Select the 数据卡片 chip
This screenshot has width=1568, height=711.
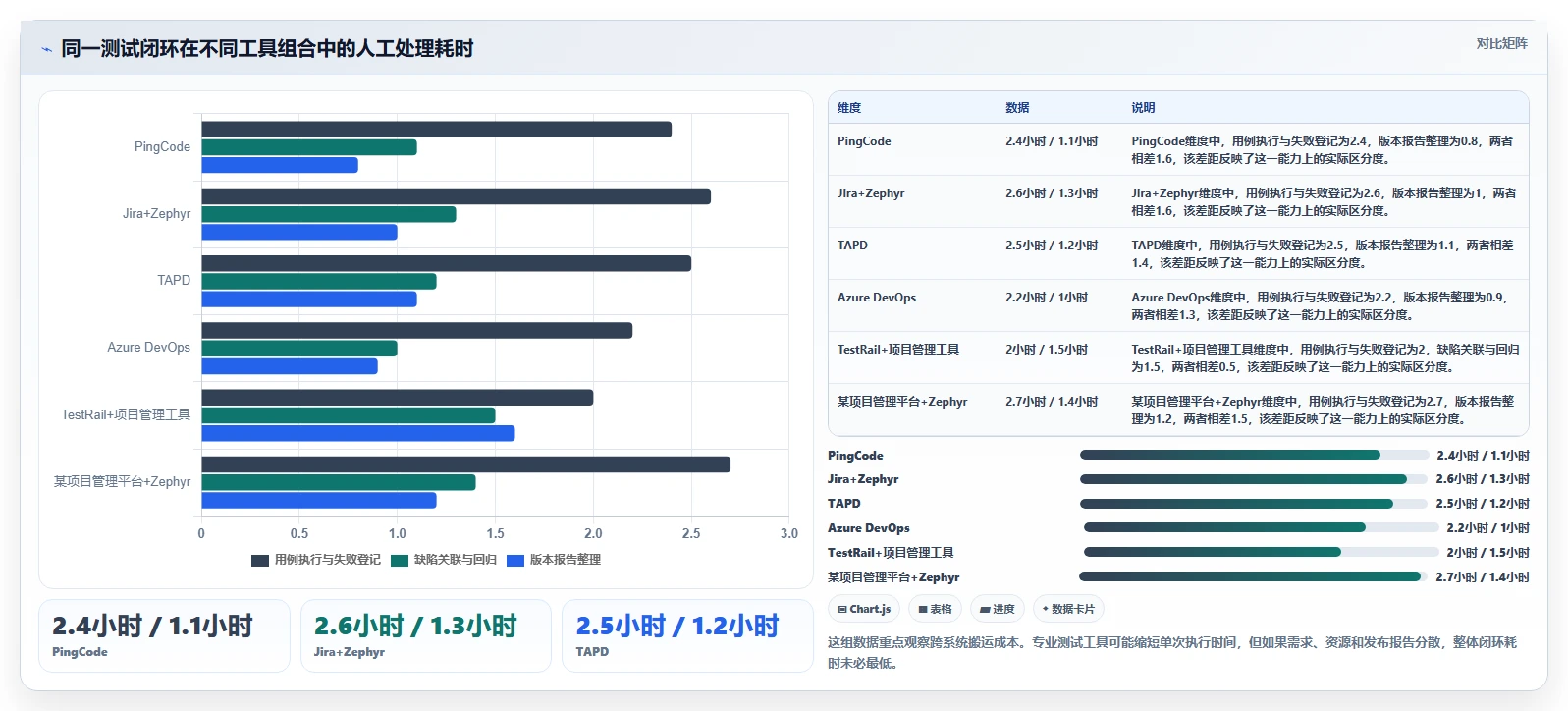click(1068, 609)
